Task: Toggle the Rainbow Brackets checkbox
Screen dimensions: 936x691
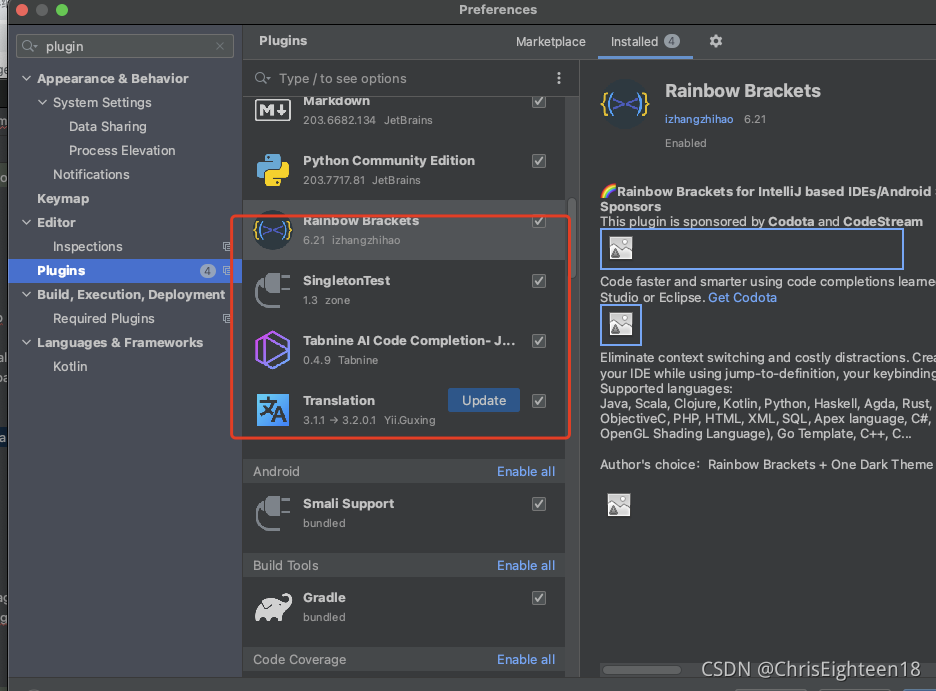Action: [539, 221]
